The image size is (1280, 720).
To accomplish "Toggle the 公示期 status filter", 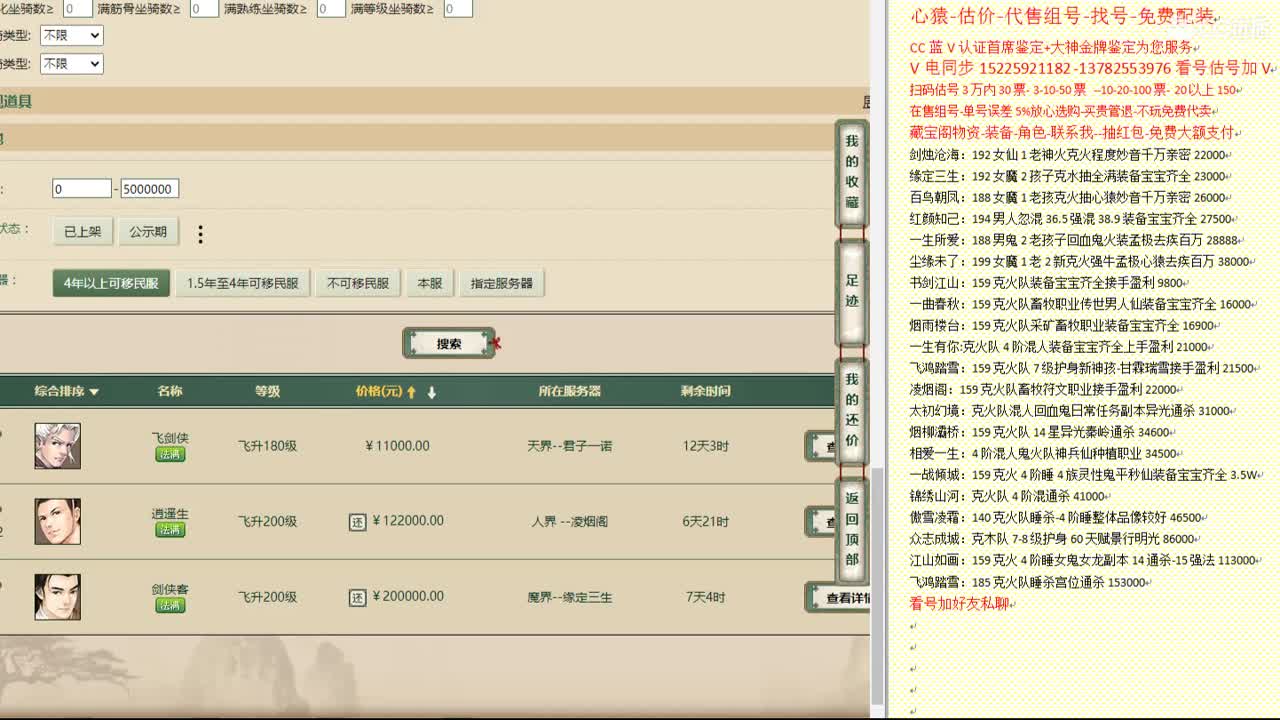I will 148,231.
